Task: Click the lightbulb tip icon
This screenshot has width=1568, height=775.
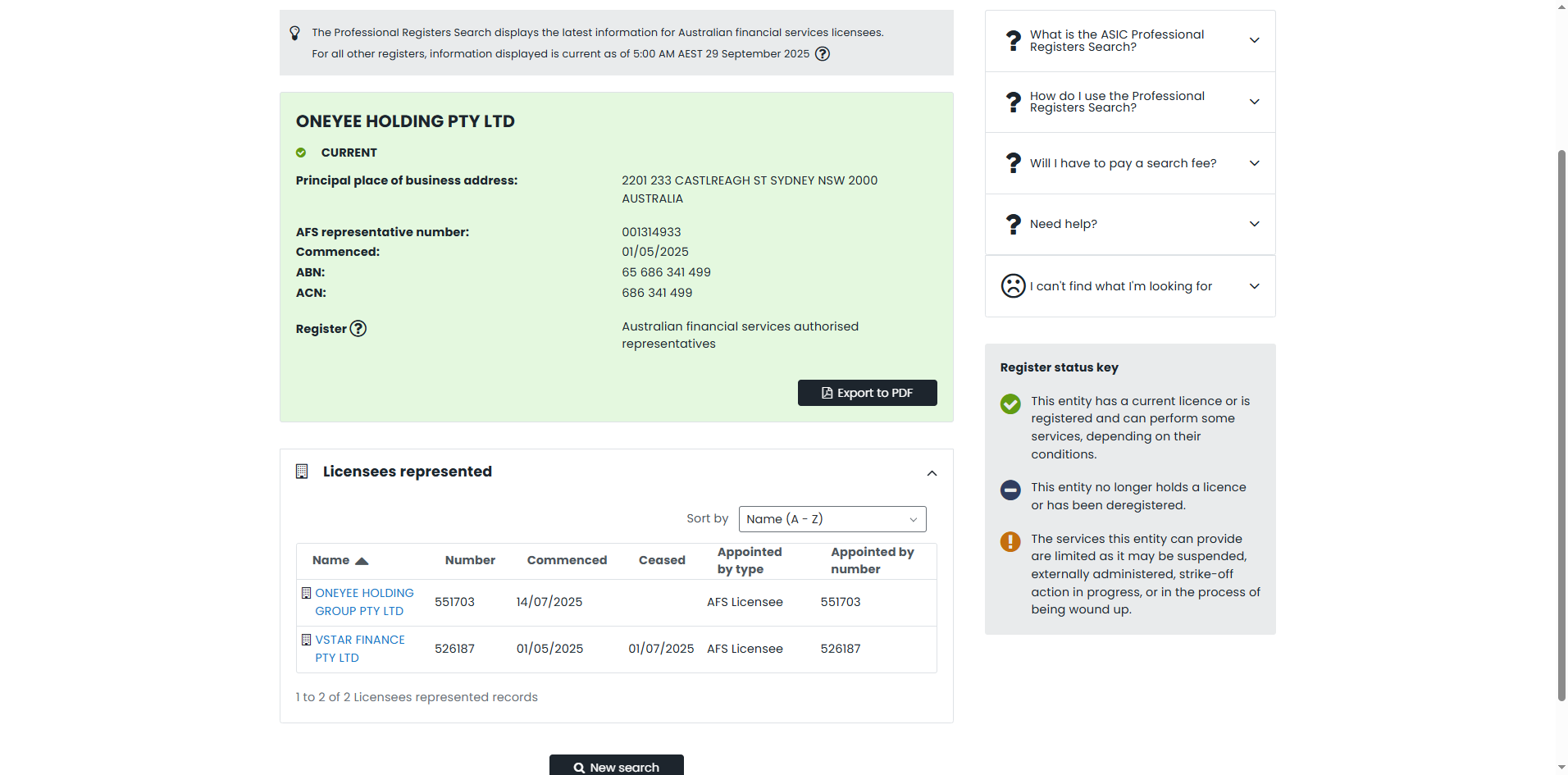Action: 295,33
